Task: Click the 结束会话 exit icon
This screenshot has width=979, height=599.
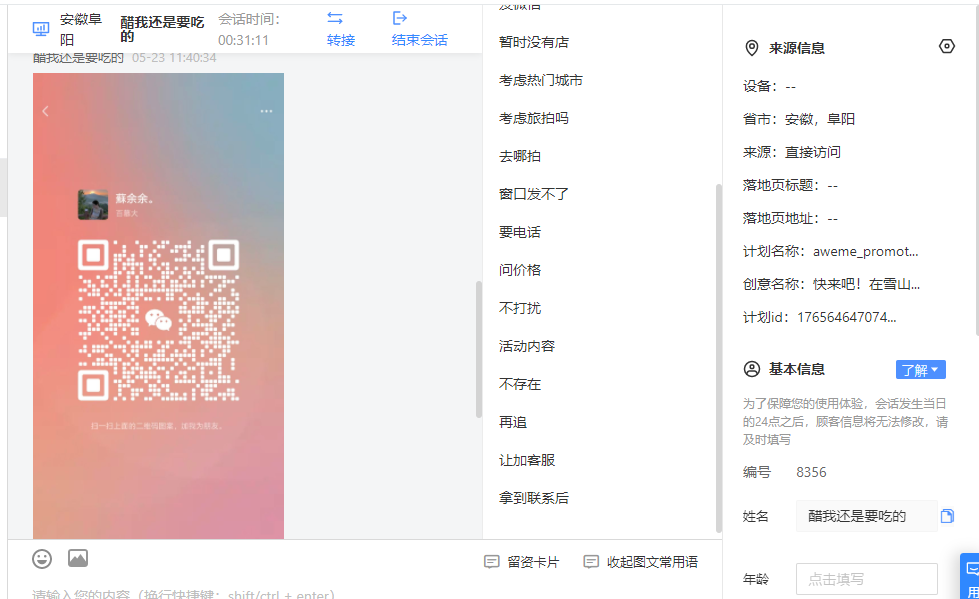Action: [x=400, y=18]
